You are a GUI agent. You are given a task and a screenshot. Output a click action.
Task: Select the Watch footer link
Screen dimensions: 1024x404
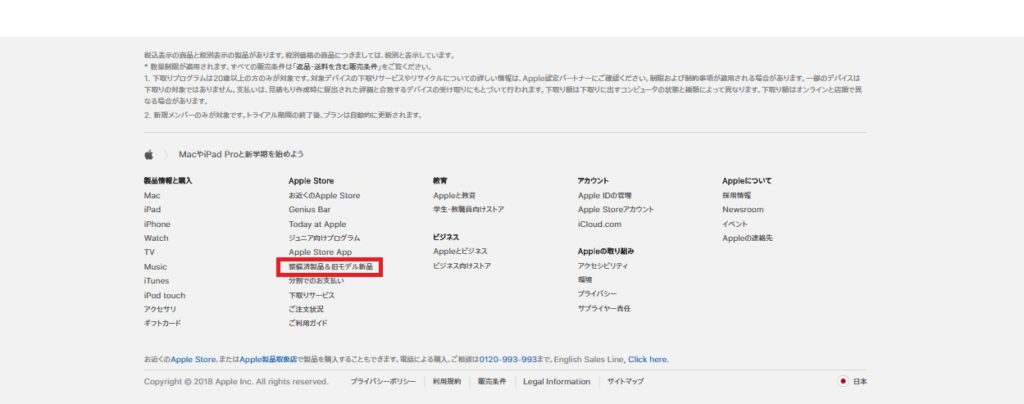coord(156,238)
